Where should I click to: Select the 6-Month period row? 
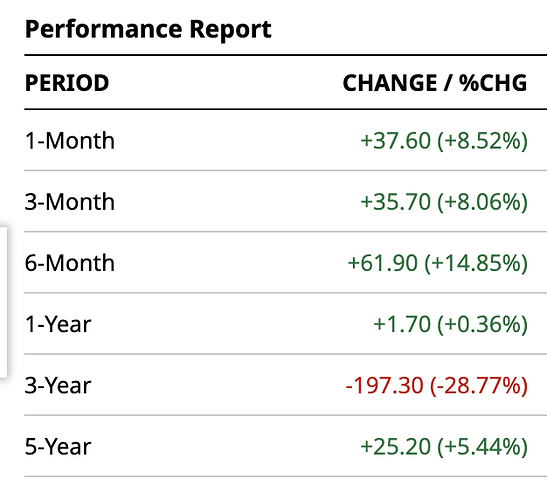pyautogui.click(x=286, y=262)
